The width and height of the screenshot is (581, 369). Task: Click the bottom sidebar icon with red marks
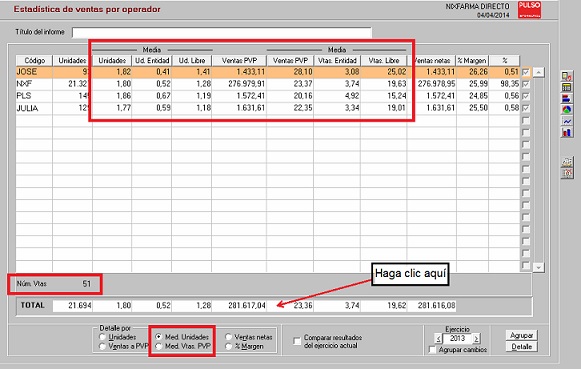(x=567, y=173)
